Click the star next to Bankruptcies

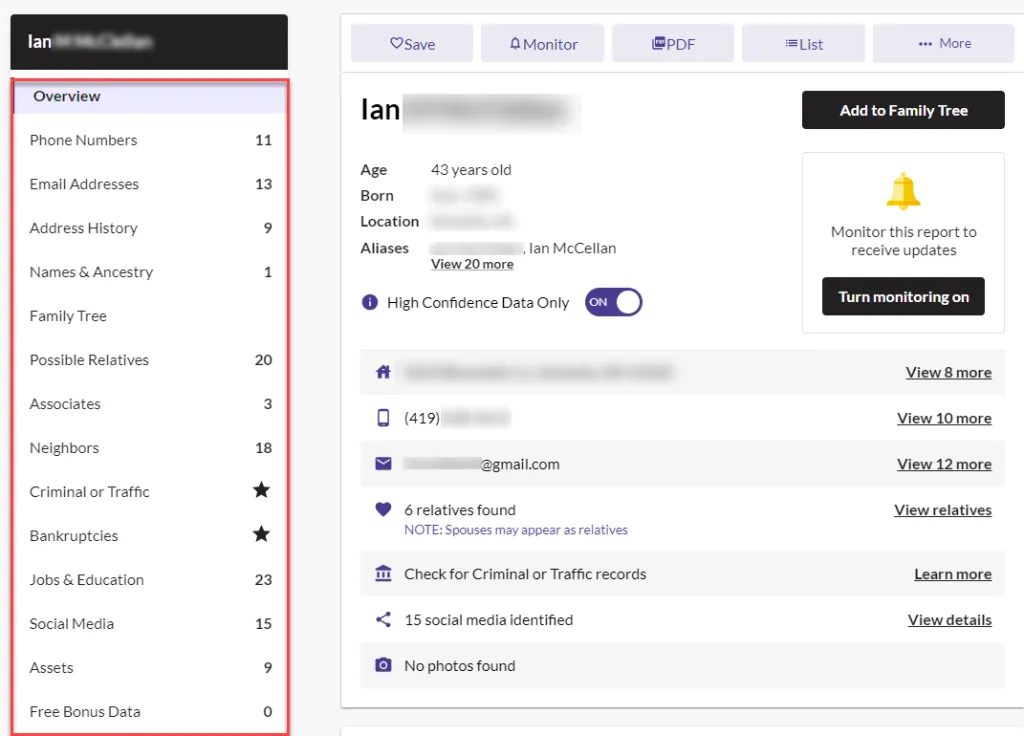point(261,534)
